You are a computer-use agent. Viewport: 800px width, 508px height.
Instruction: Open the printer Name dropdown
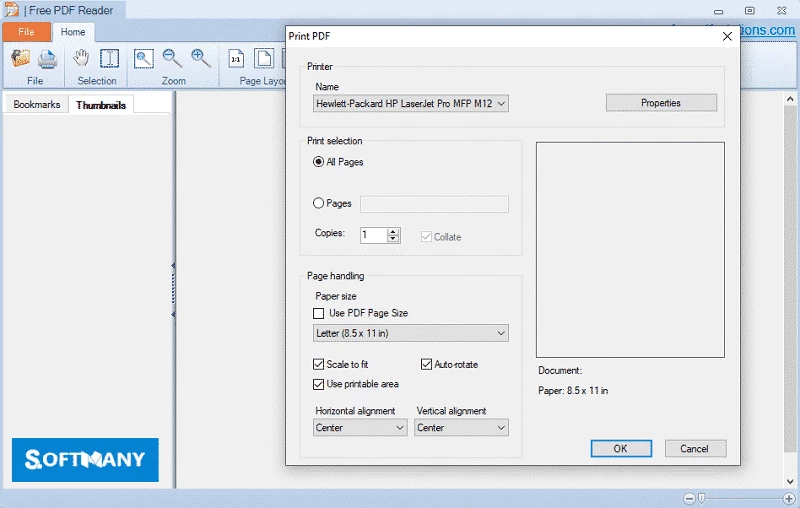tap(411, 103)
